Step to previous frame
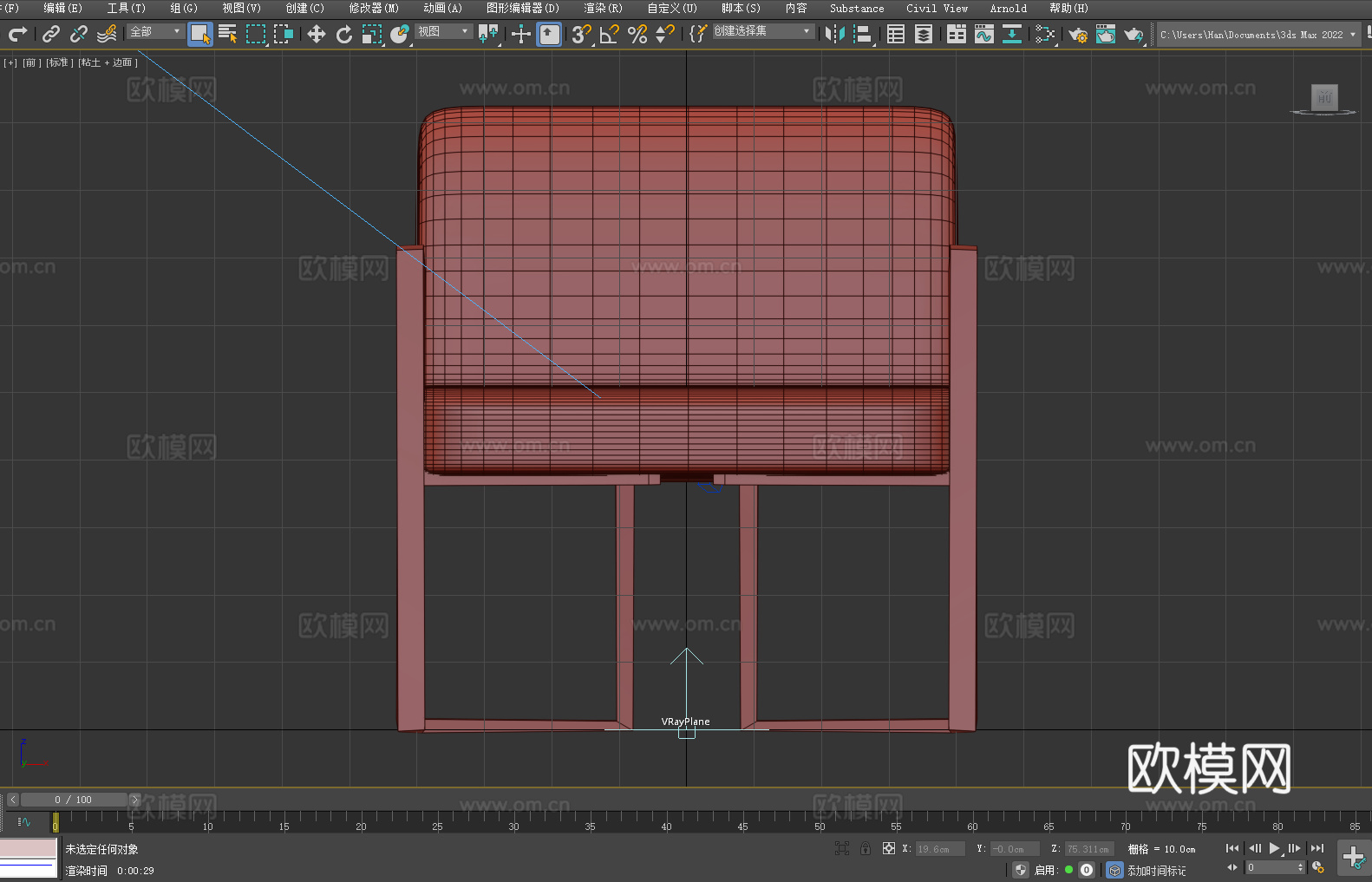The height and width of the screenshot is (882, 1372). 1254,848
